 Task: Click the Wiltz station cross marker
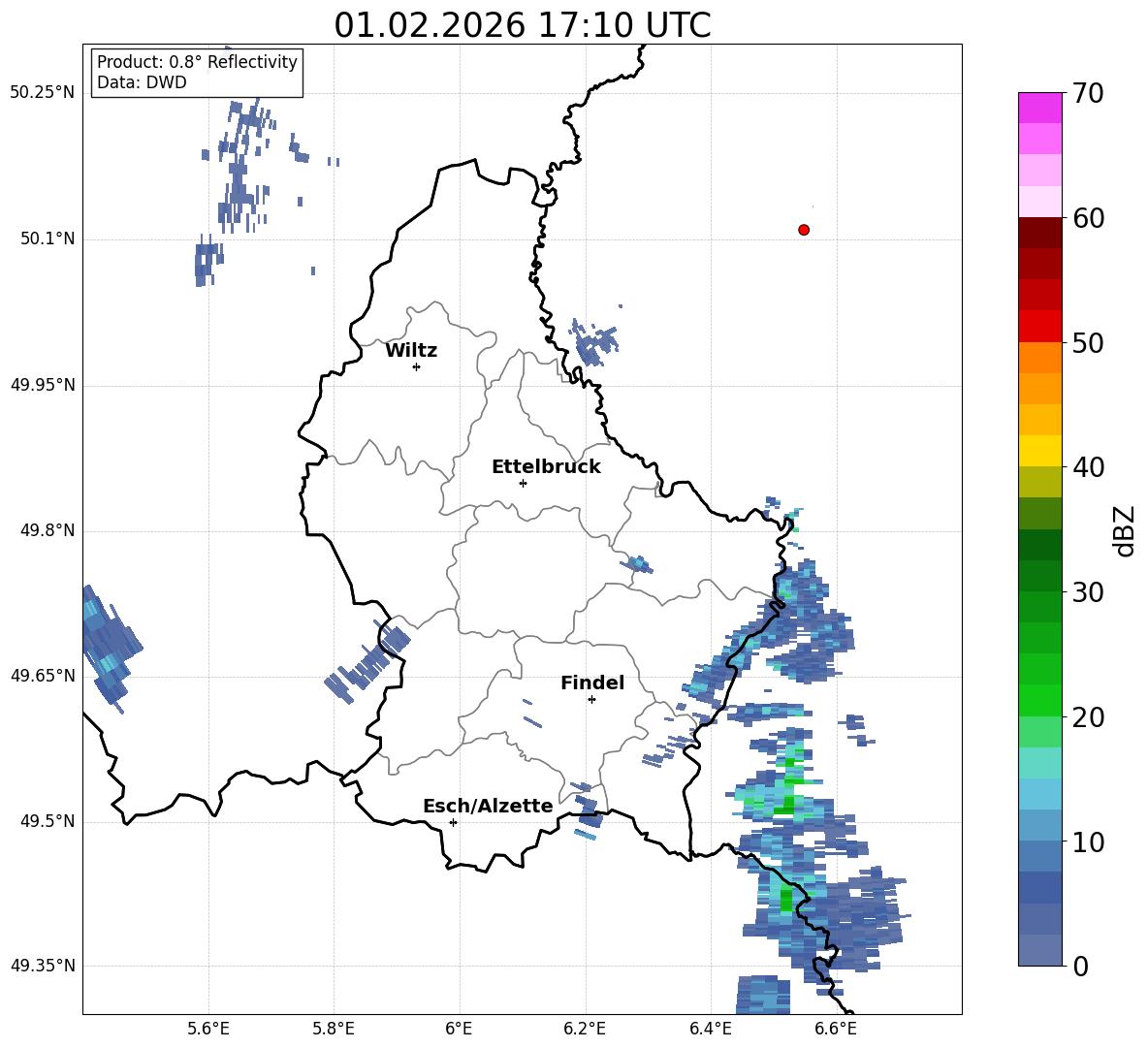(417, 367)
